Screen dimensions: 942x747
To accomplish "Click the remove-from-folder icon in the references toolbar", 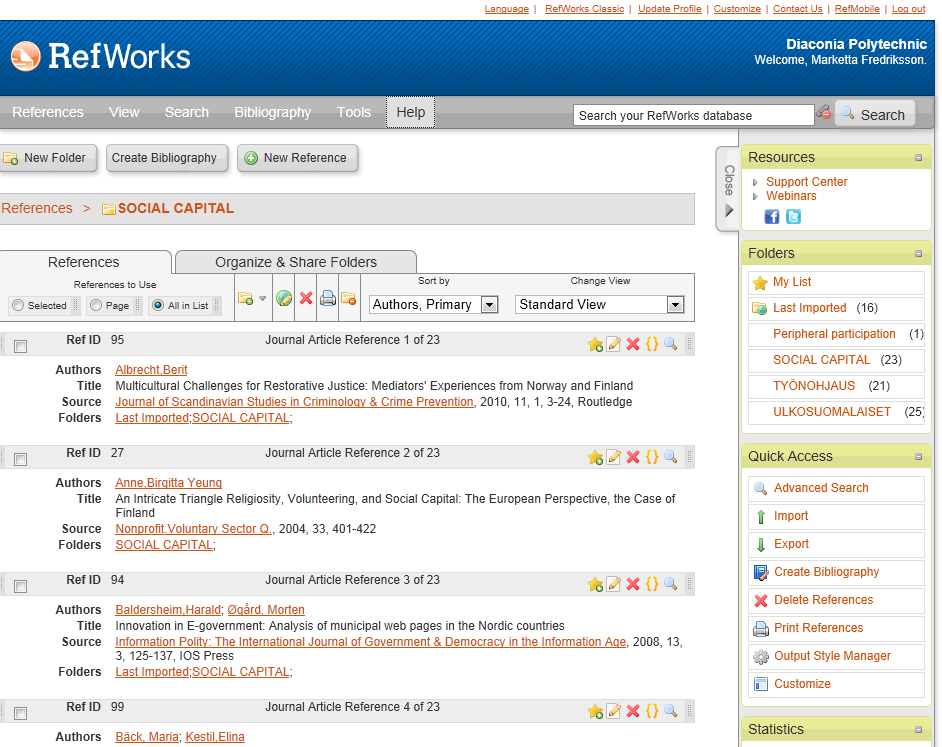I will 348,298.
